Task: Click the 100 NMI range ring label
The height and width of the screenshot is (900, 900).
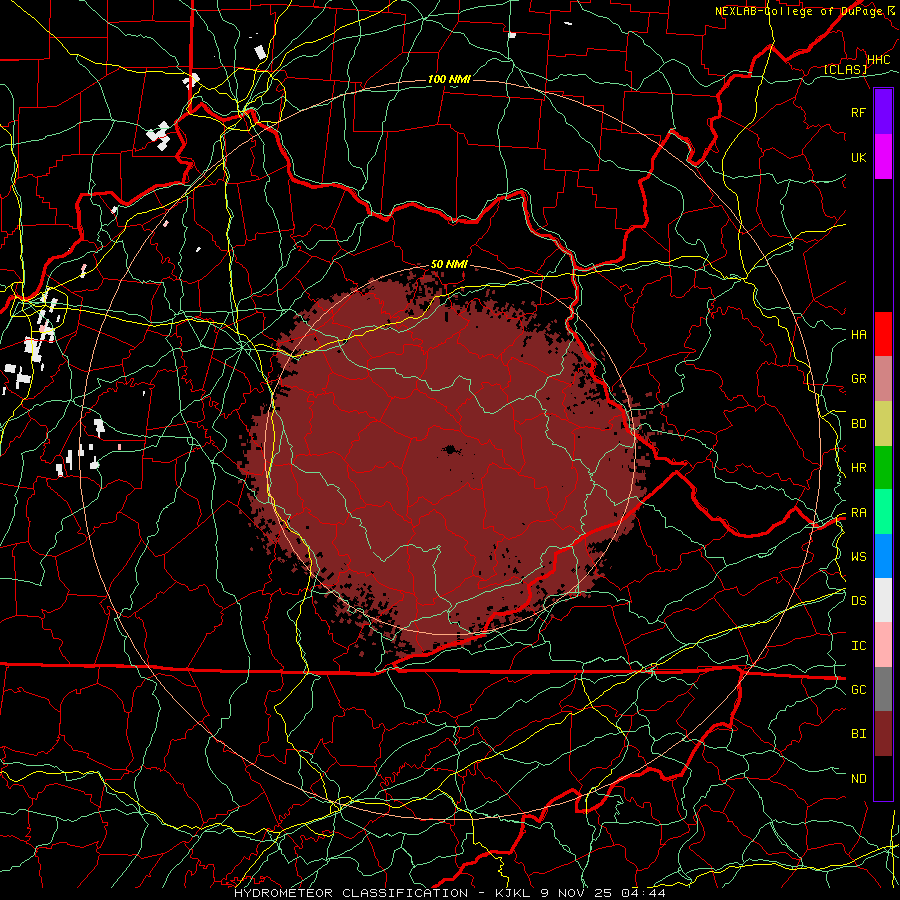Action: click(449, 79)
